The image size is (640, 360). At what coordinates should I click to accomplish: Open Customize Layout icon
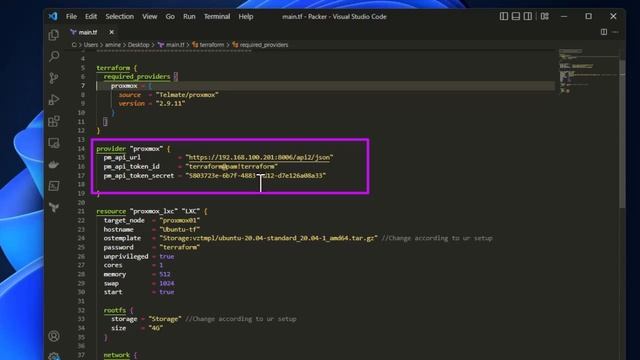(544, 16)
